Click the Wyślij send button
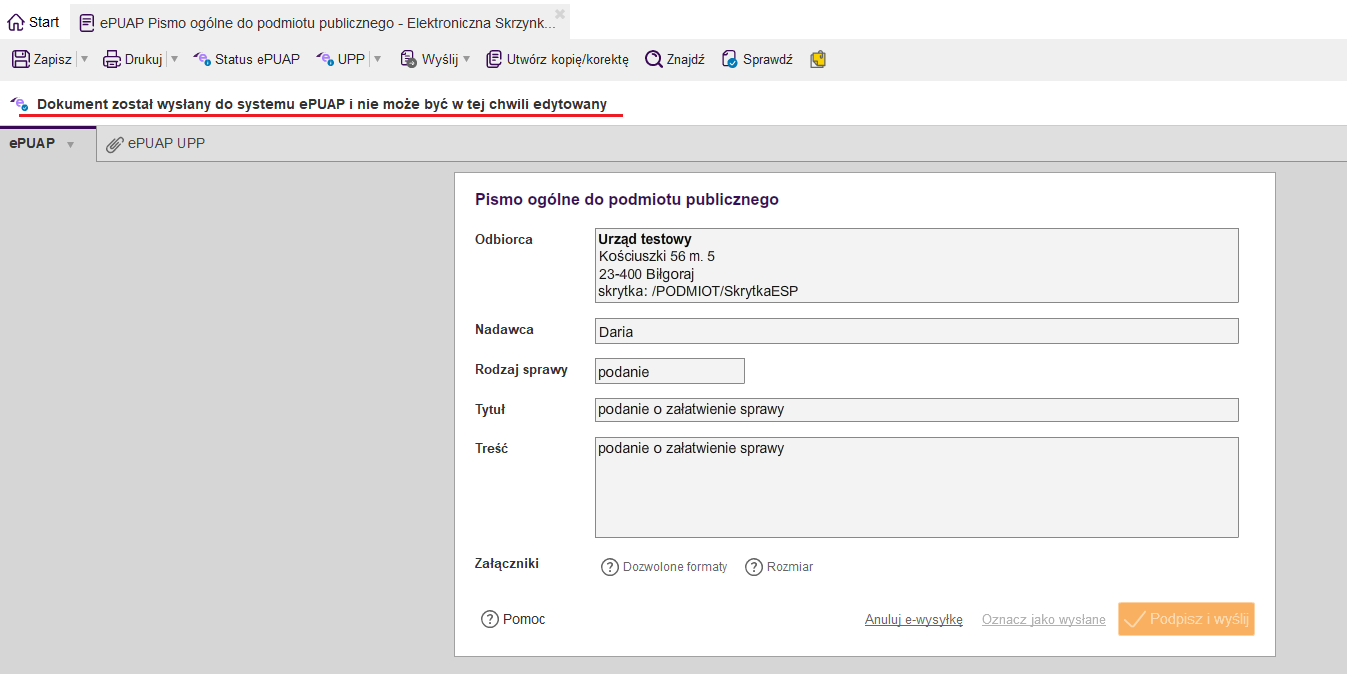Viewport: 1347px width, 674px height. 429,59
